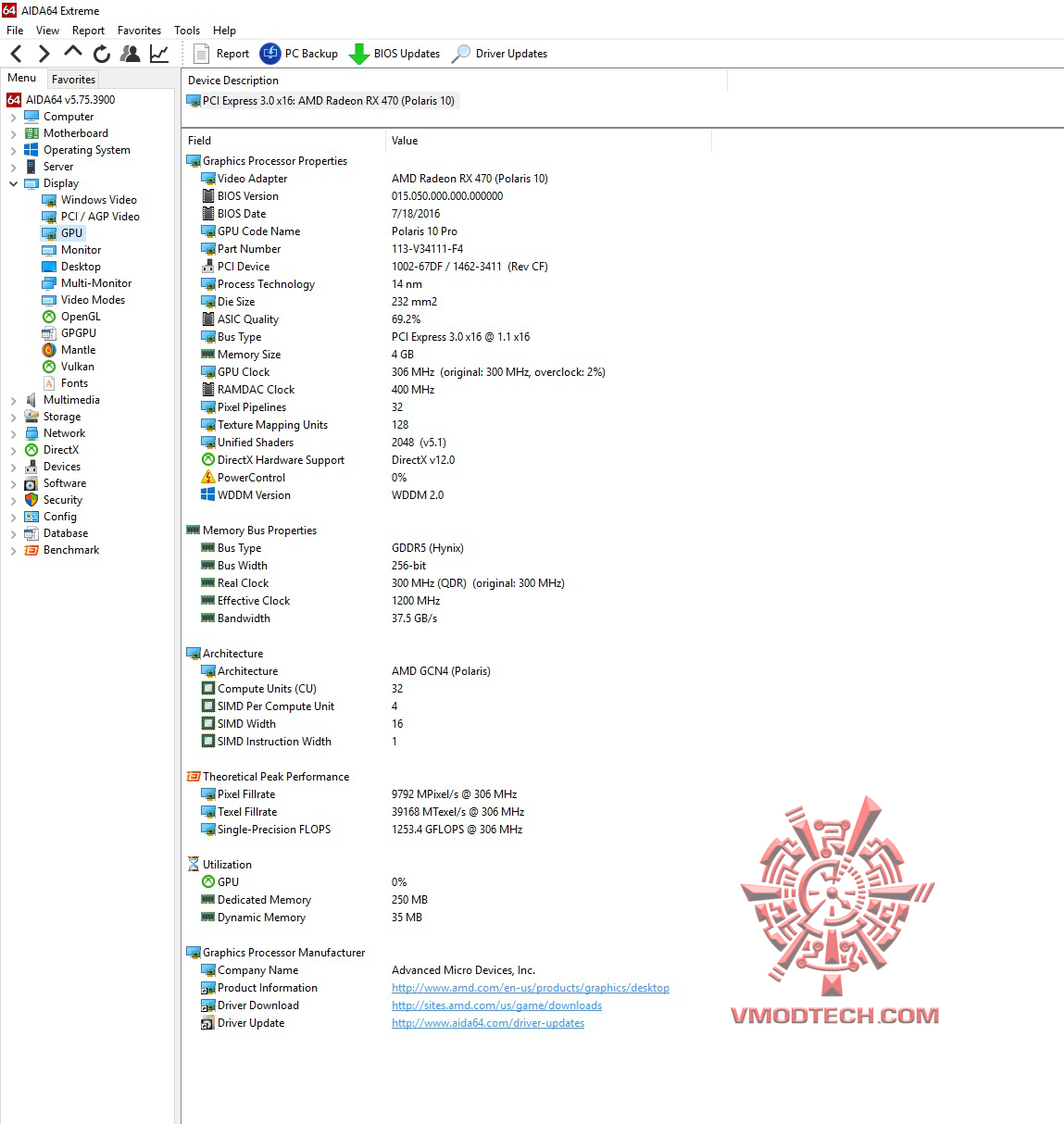This screenshot has height=1124, width=1064.
Task: Click the DirectX Hardware Support row icon
Action: (208, 460)
